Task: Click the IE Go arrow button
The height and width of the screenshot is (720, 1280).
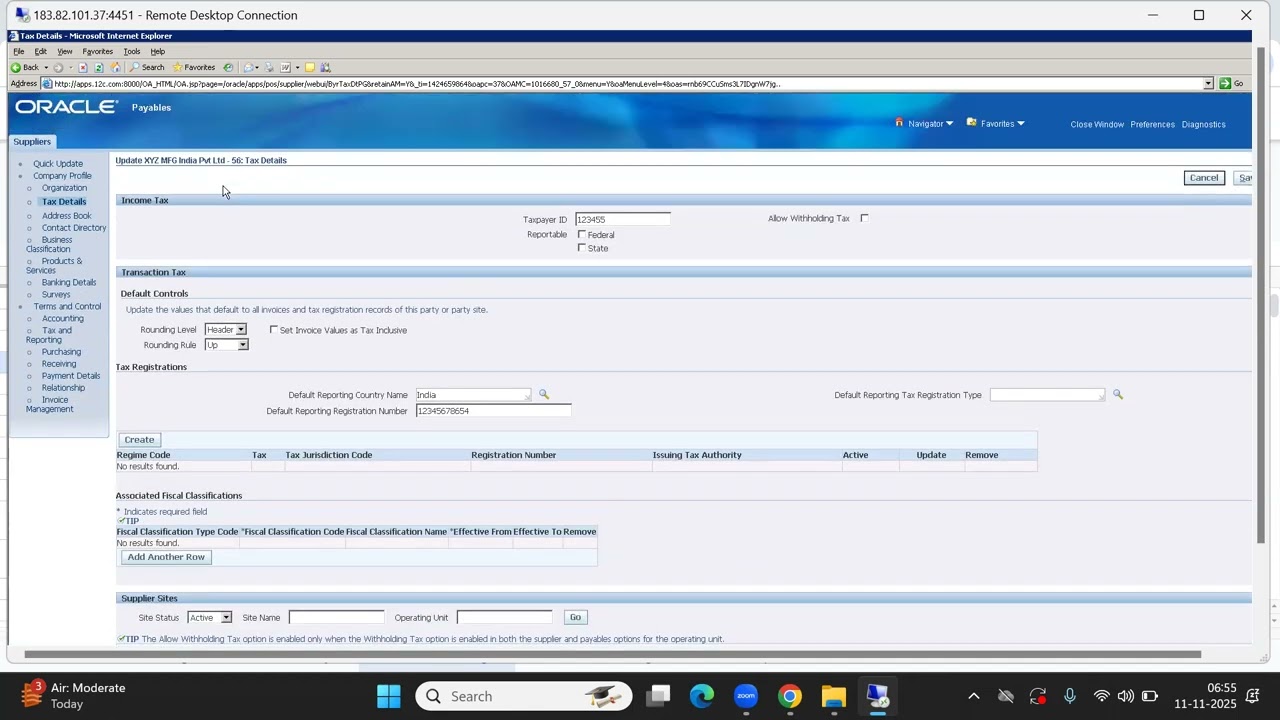Action: pos(1224,84)
